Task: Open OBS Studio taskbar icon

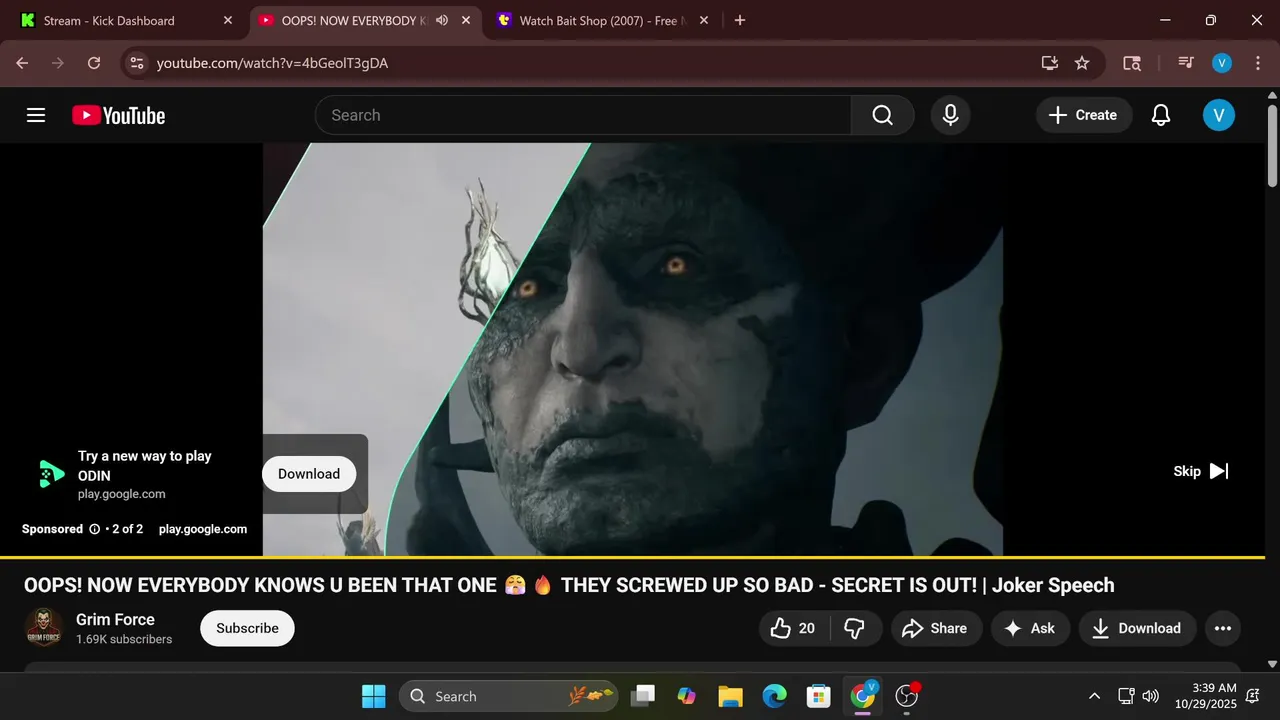Action: 907,696
